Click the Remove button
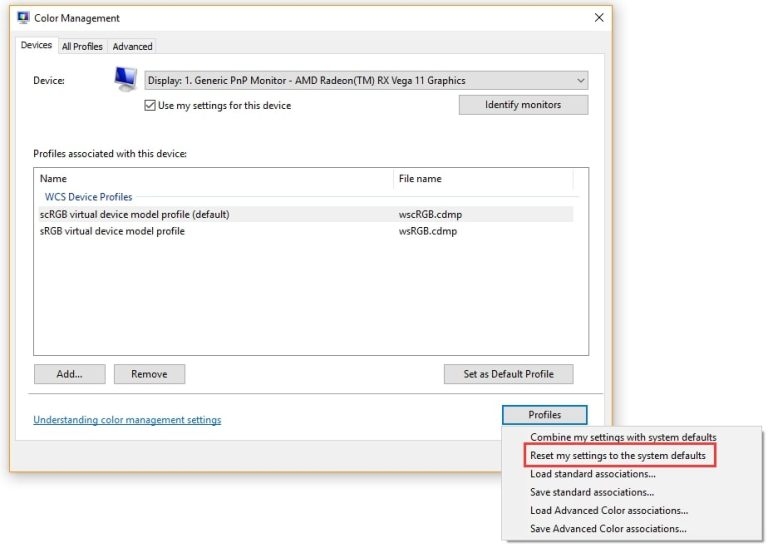 pyautogui.click(x=149, y=374)
